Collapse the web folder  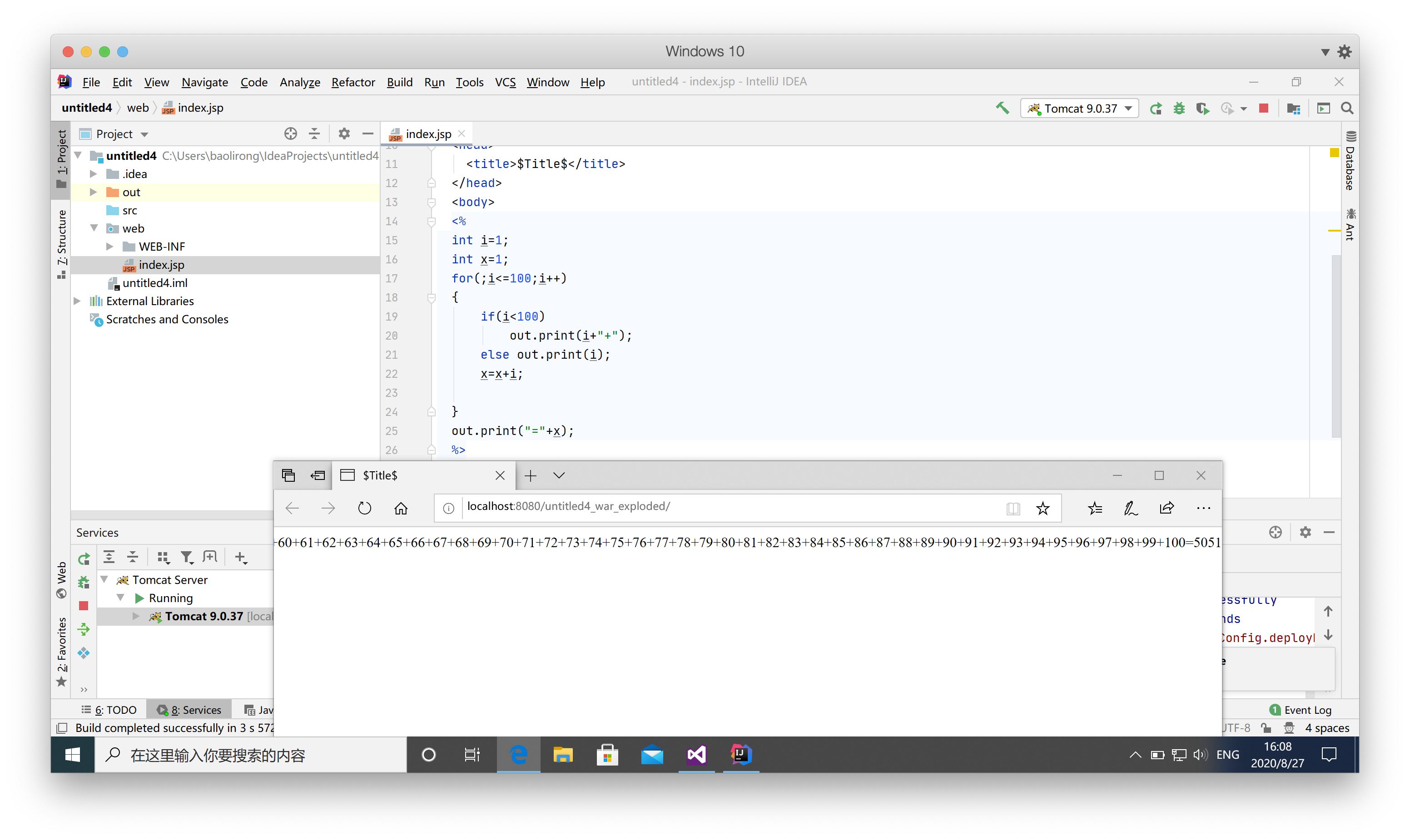[x=94, y=228]
